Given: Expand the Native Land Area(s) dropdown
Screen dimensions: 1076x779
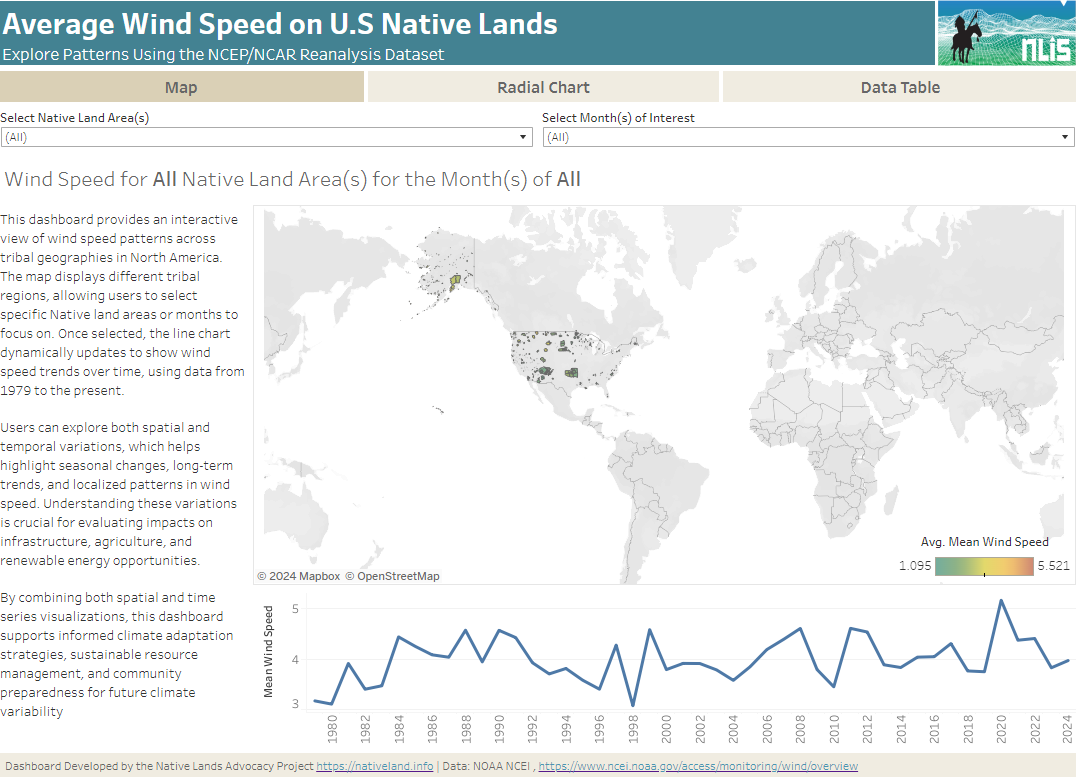Looking at the screenshot, I should coord(265,137).
